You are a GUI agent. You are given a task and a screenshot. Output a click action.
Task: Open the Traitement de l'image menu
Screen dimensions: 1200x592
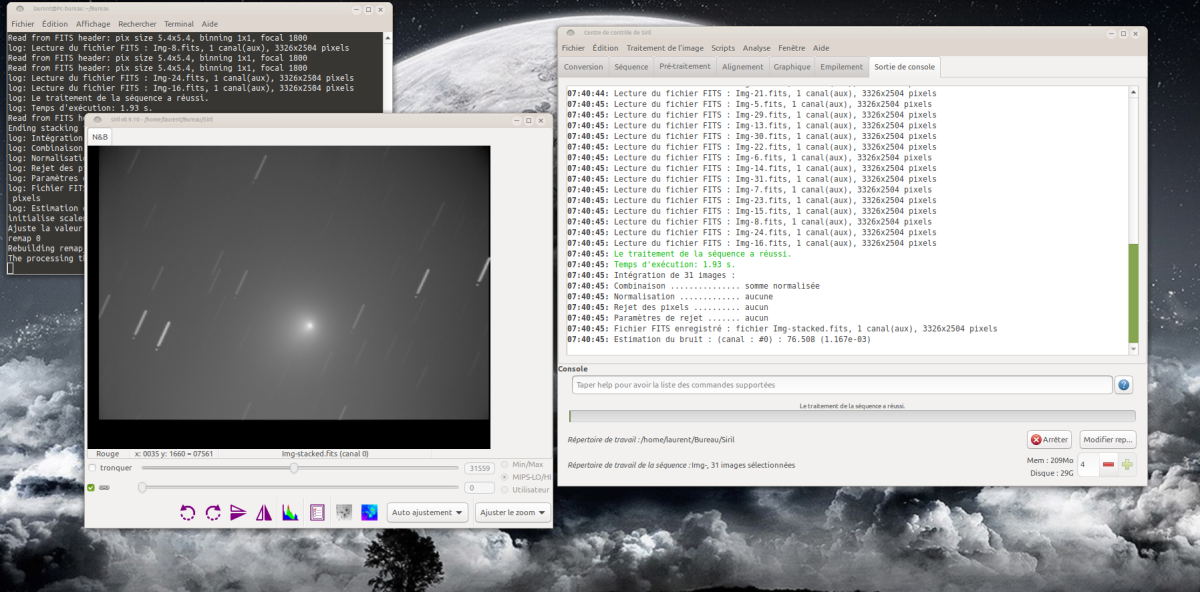(x=665, y=48)
